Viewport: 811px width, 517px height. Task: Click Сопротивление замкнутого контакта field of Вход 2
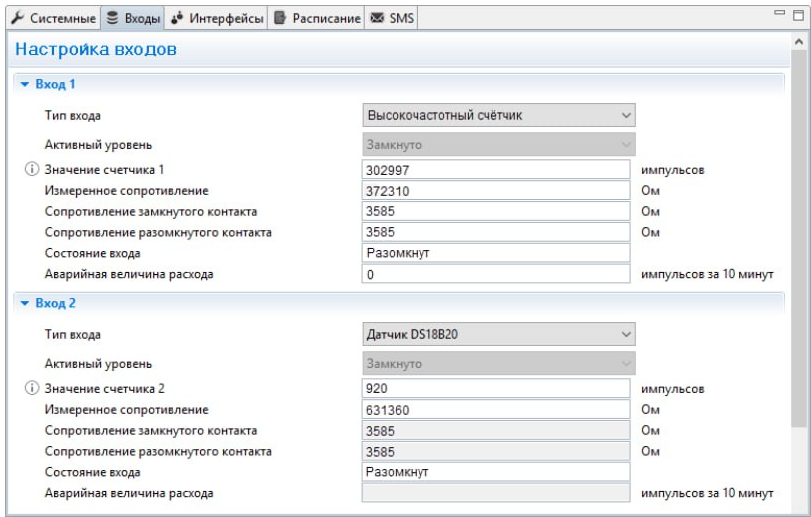[495, 431]
